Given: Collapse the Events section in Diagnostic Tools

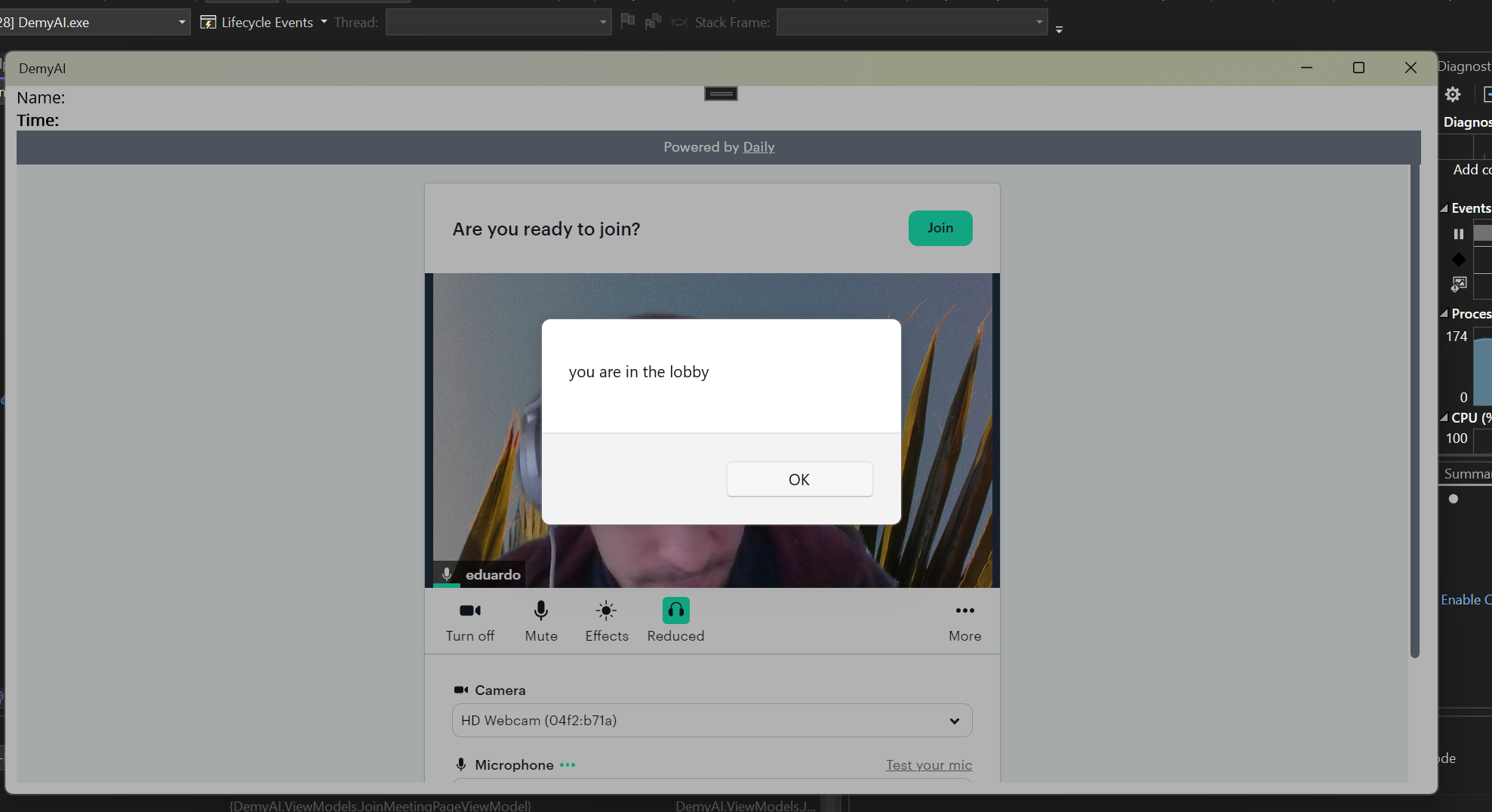Looking at the screenshot, I should pos(1444,208).
